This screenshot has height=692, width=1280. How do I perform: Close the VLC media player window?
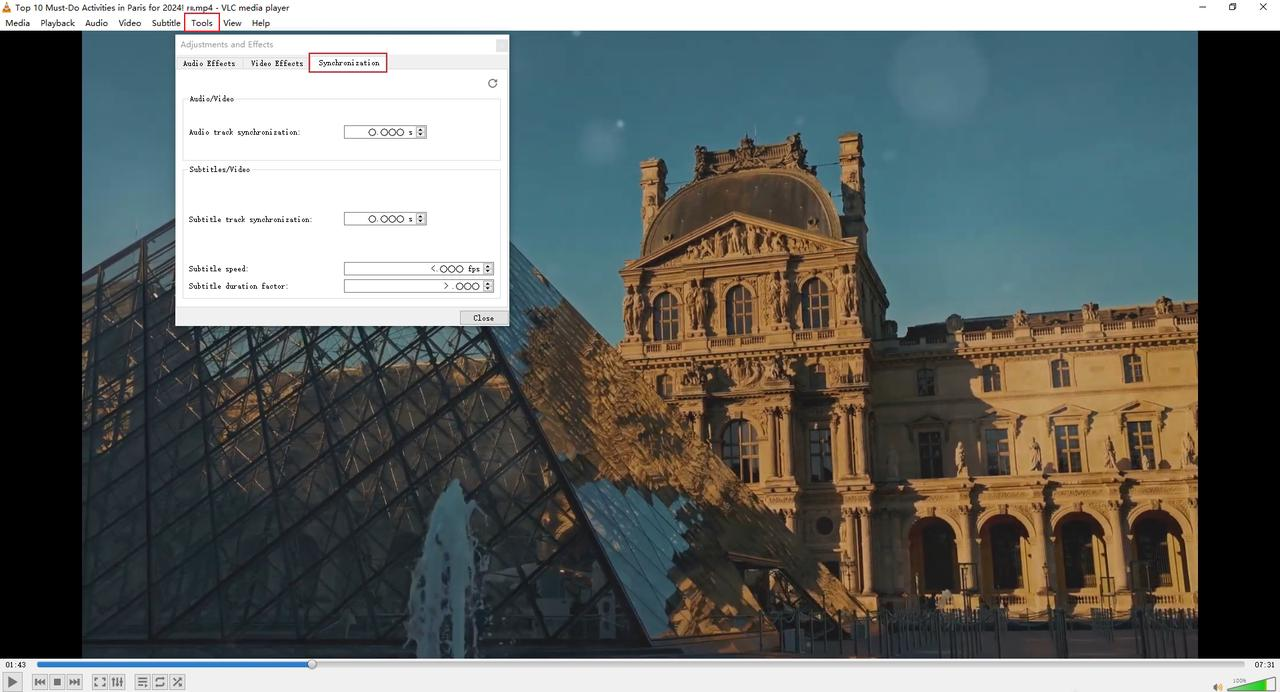(1263, 7)
